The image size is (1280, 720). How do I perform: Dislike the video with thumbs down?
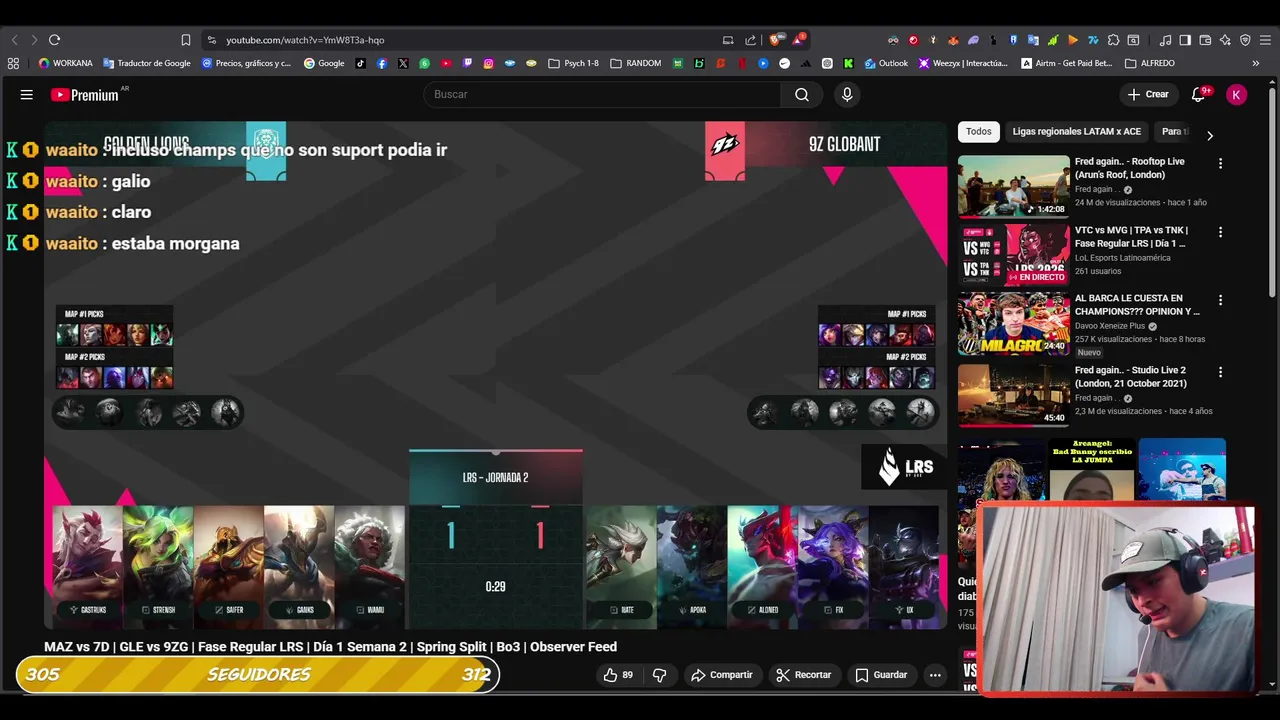click(659, 675)
